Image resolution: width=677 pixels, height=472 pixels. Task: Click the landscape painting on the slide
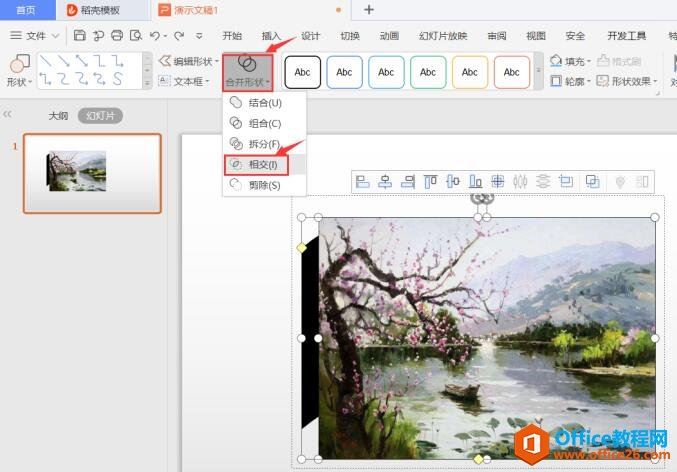(x=487, y=338)
